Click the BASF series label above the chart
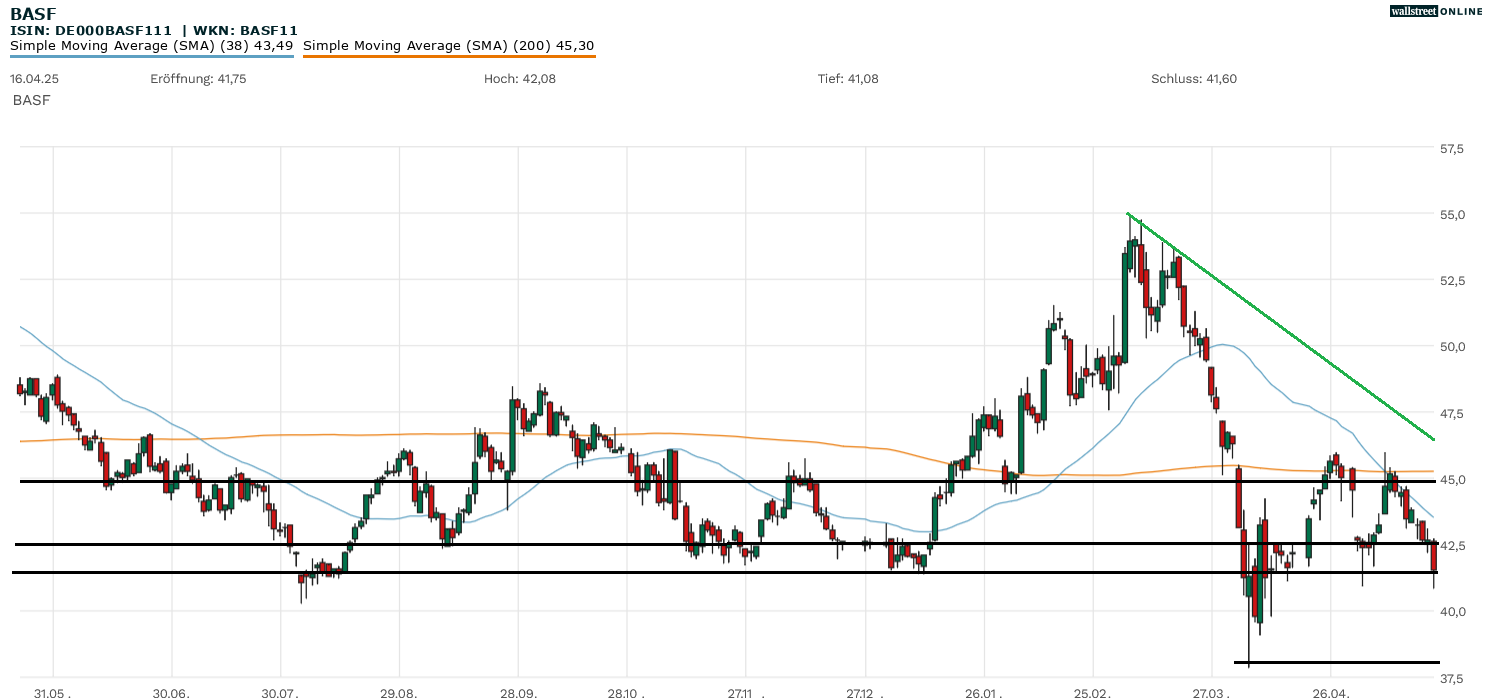The height and width of the screenshot is (698, 1490). tap(32, 100)
